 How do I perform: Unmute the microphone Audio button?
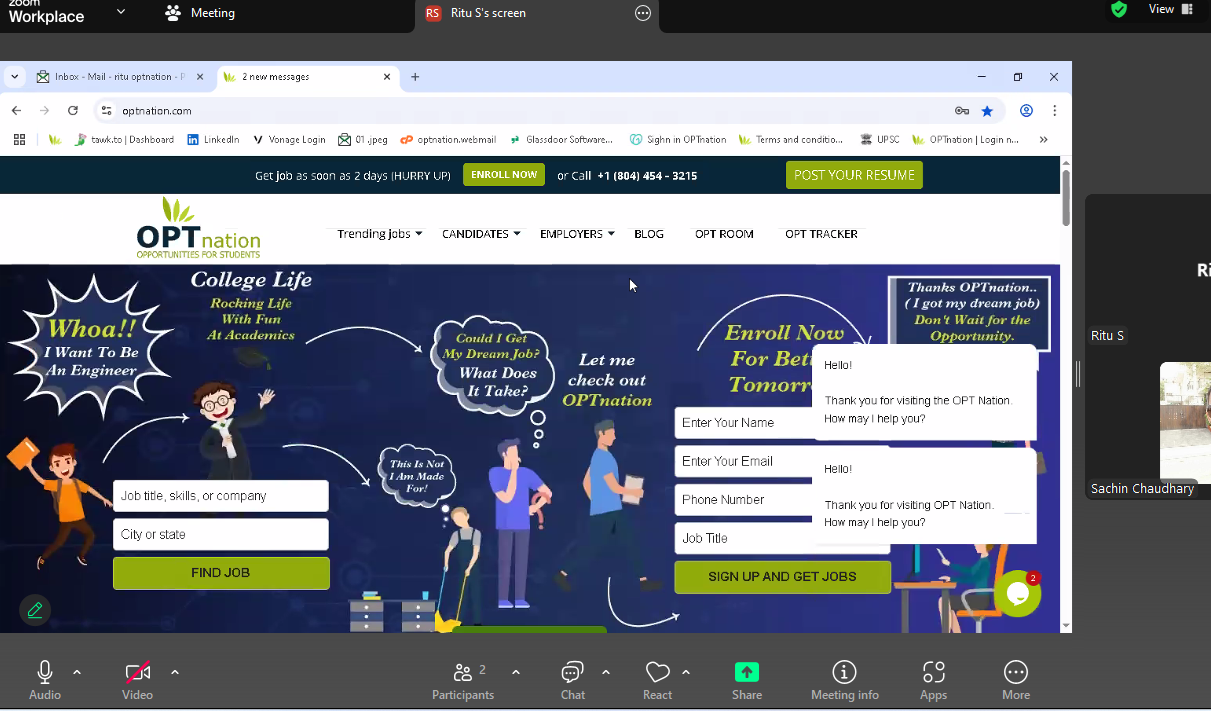[45, 673]
